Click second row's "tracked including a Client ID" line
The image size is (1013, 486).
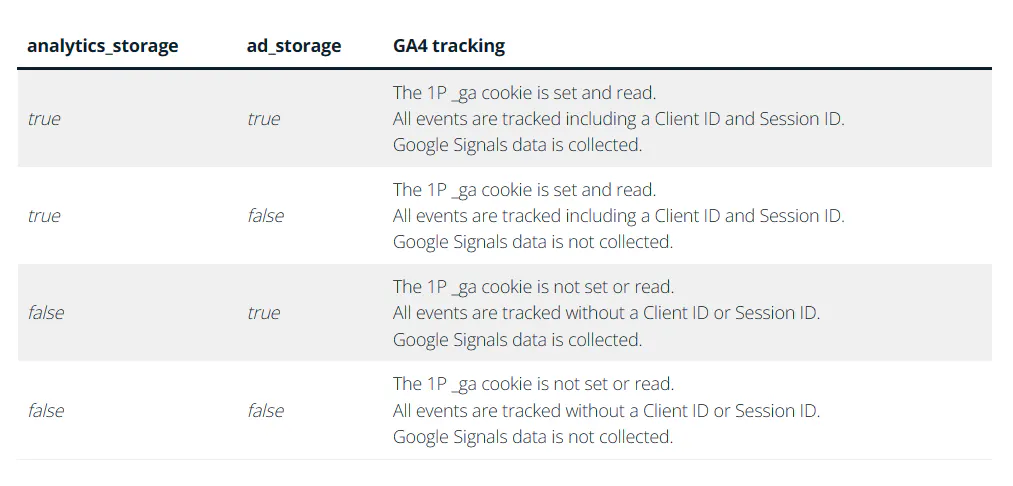click(618, 216)
